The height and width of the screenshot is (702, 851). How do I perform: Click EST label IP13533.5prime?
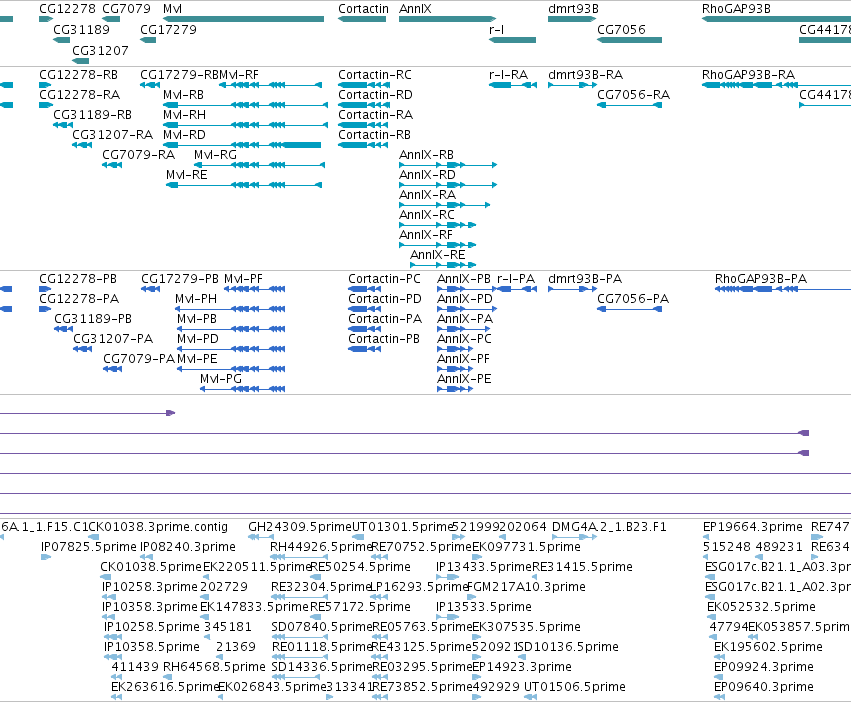484,606
